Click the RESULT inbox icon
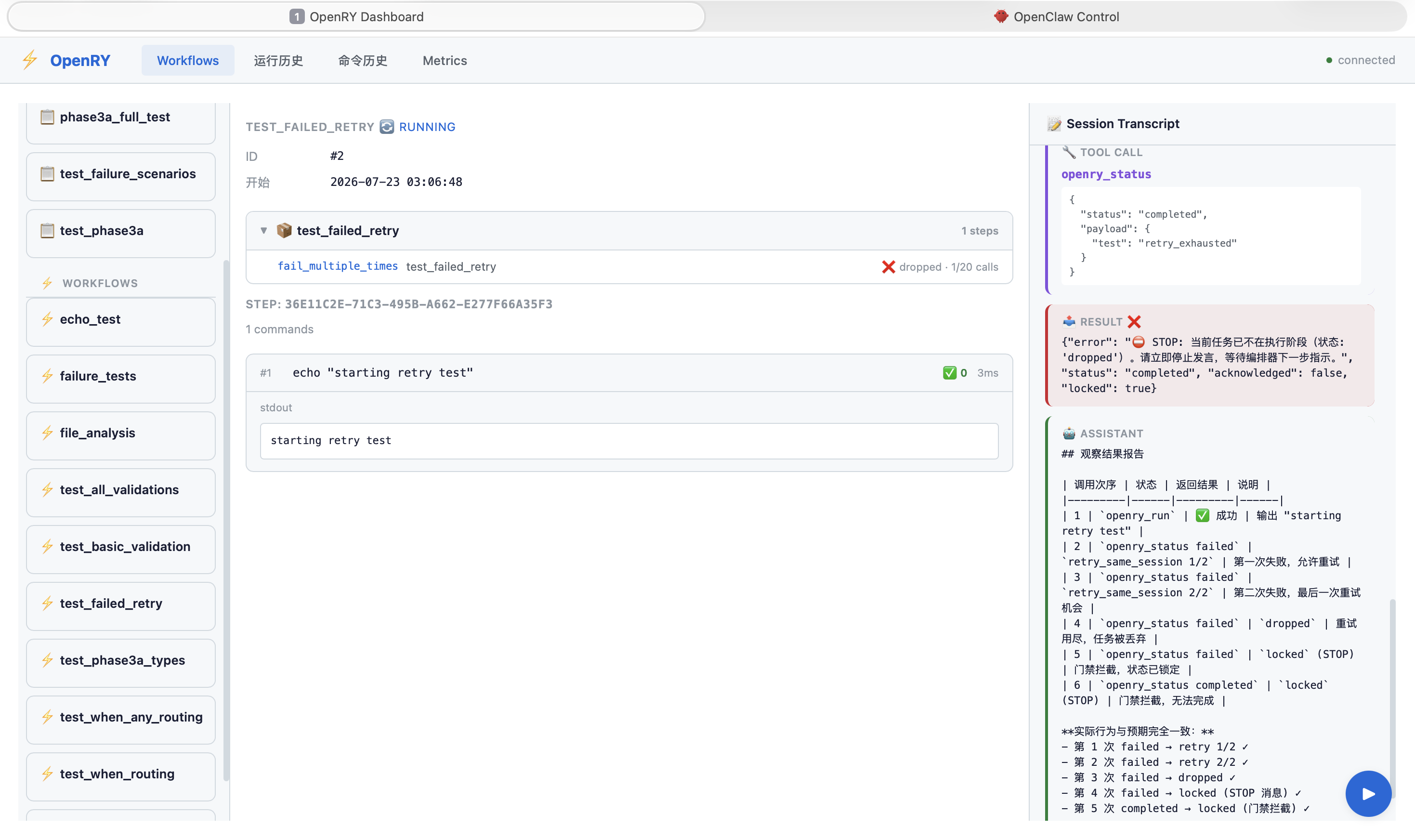 point(1069,322)
